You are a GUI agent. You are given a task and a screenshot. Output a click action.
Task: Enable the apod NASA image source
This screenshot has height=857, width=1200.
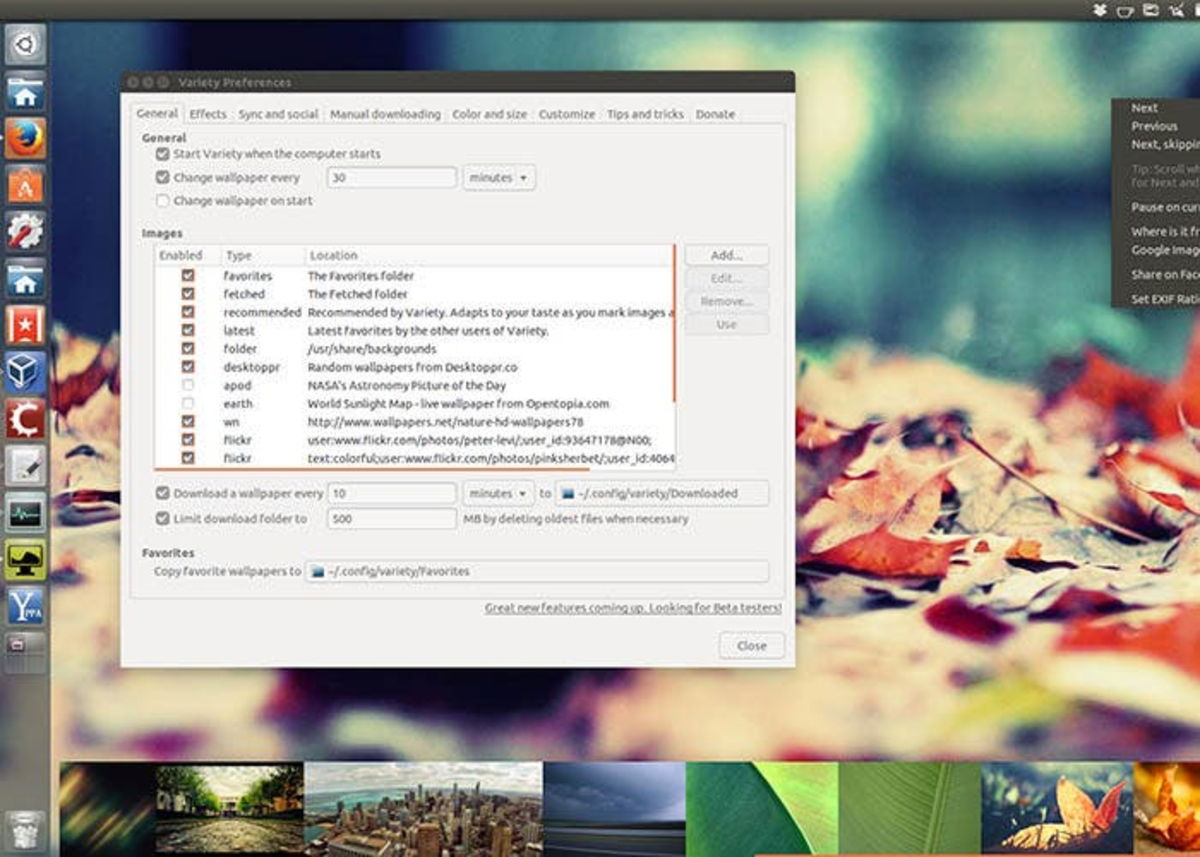(187, 385)
